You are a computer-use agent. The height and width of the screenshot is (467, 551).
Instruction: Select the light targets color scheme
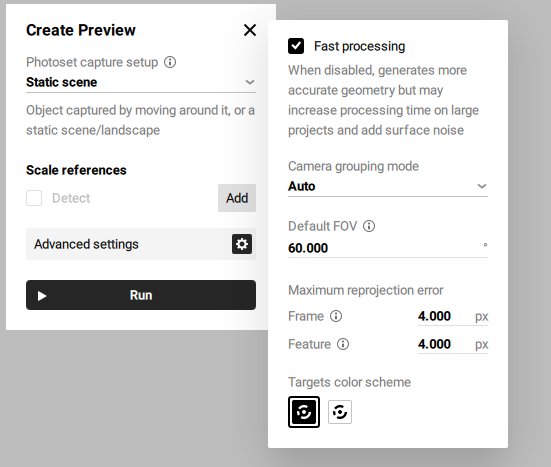pos(340,412)
